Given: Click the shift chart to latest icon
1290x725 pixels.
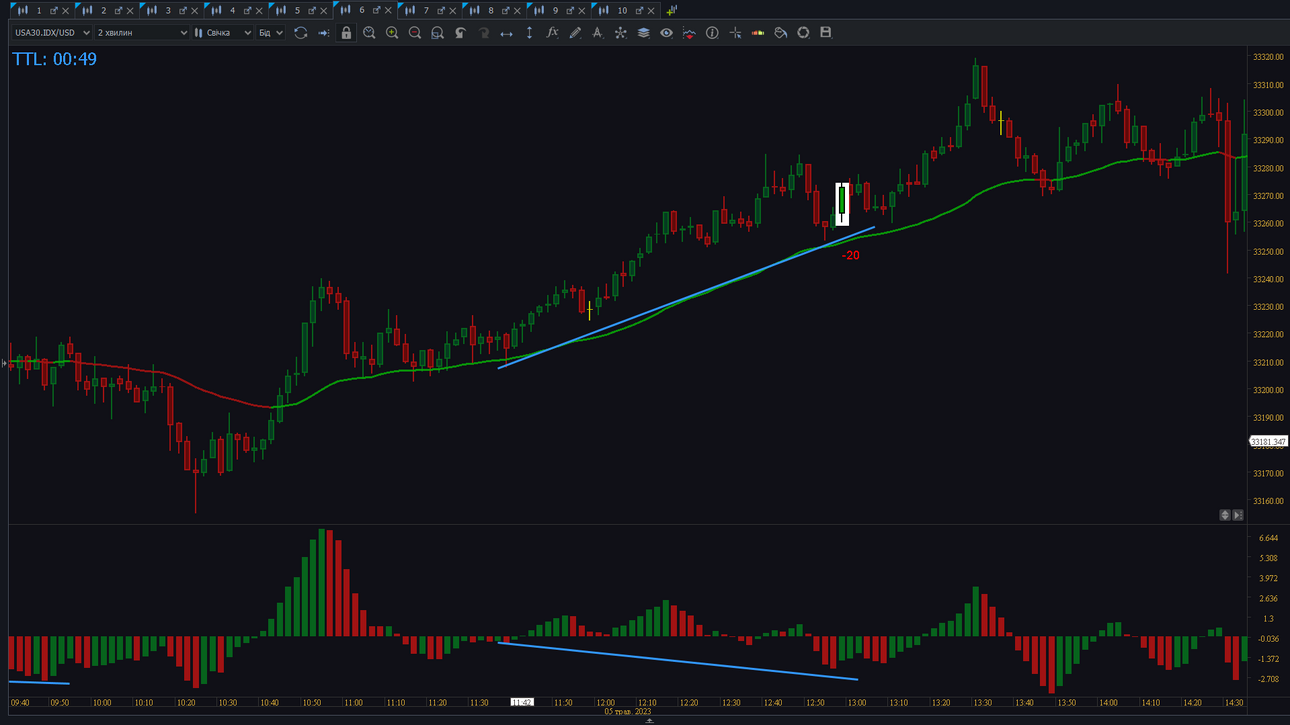Looking at the screenshot, I should coord(323,33).
